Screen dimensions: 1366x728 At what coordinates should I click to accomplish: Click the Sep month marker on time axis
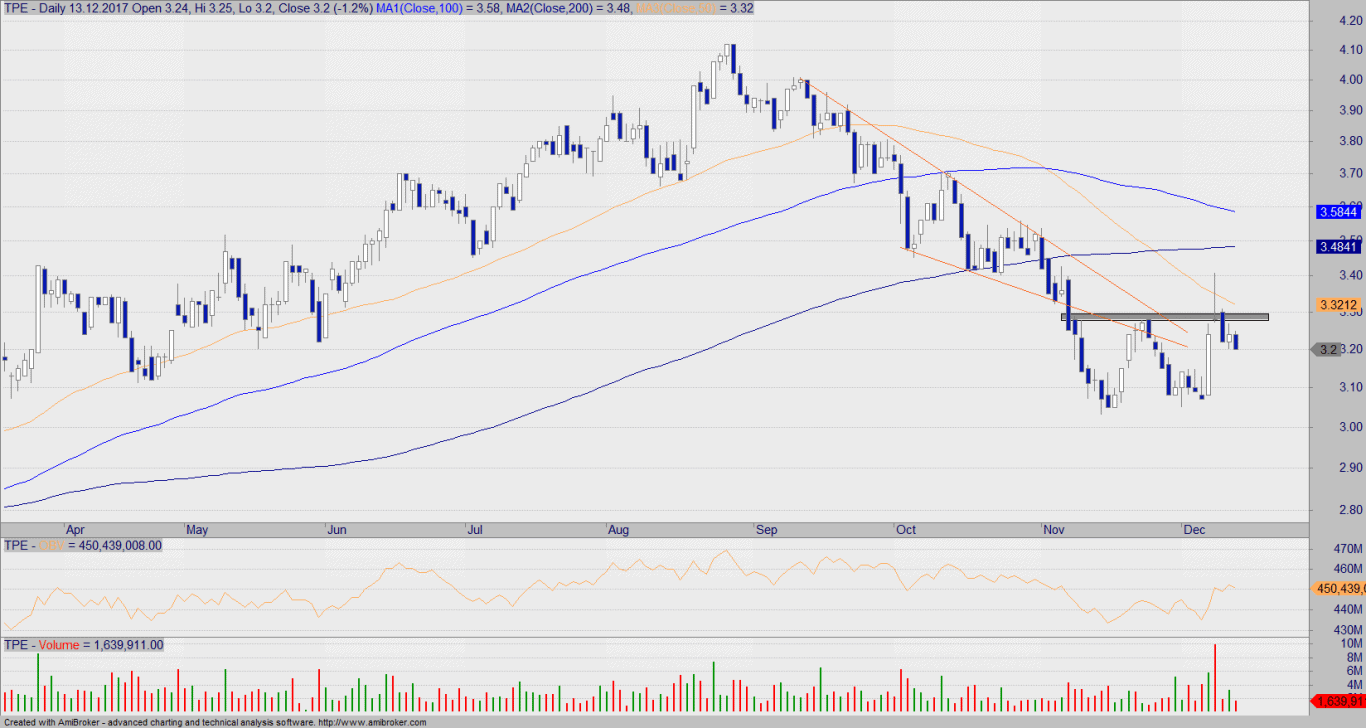click(x=767, y=529)
